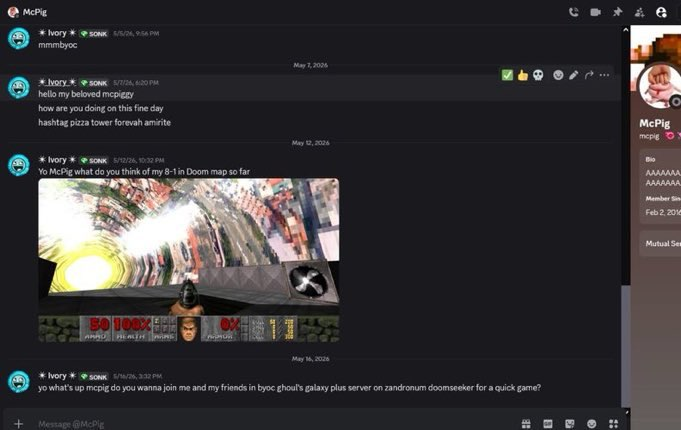Click the 5/7/26, 6:20 PM timestamp
681x430 pixels.
click(136, 83)
